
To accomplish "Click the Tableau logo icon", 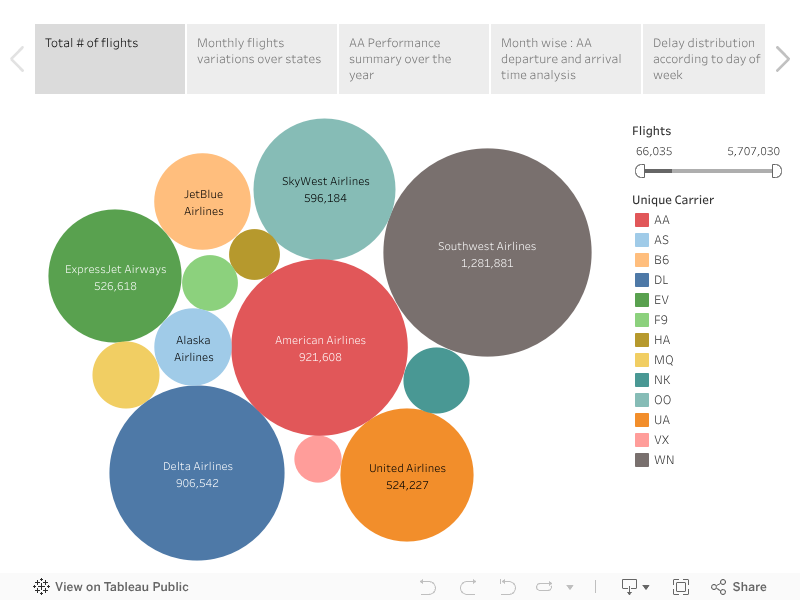I will 42,587.
